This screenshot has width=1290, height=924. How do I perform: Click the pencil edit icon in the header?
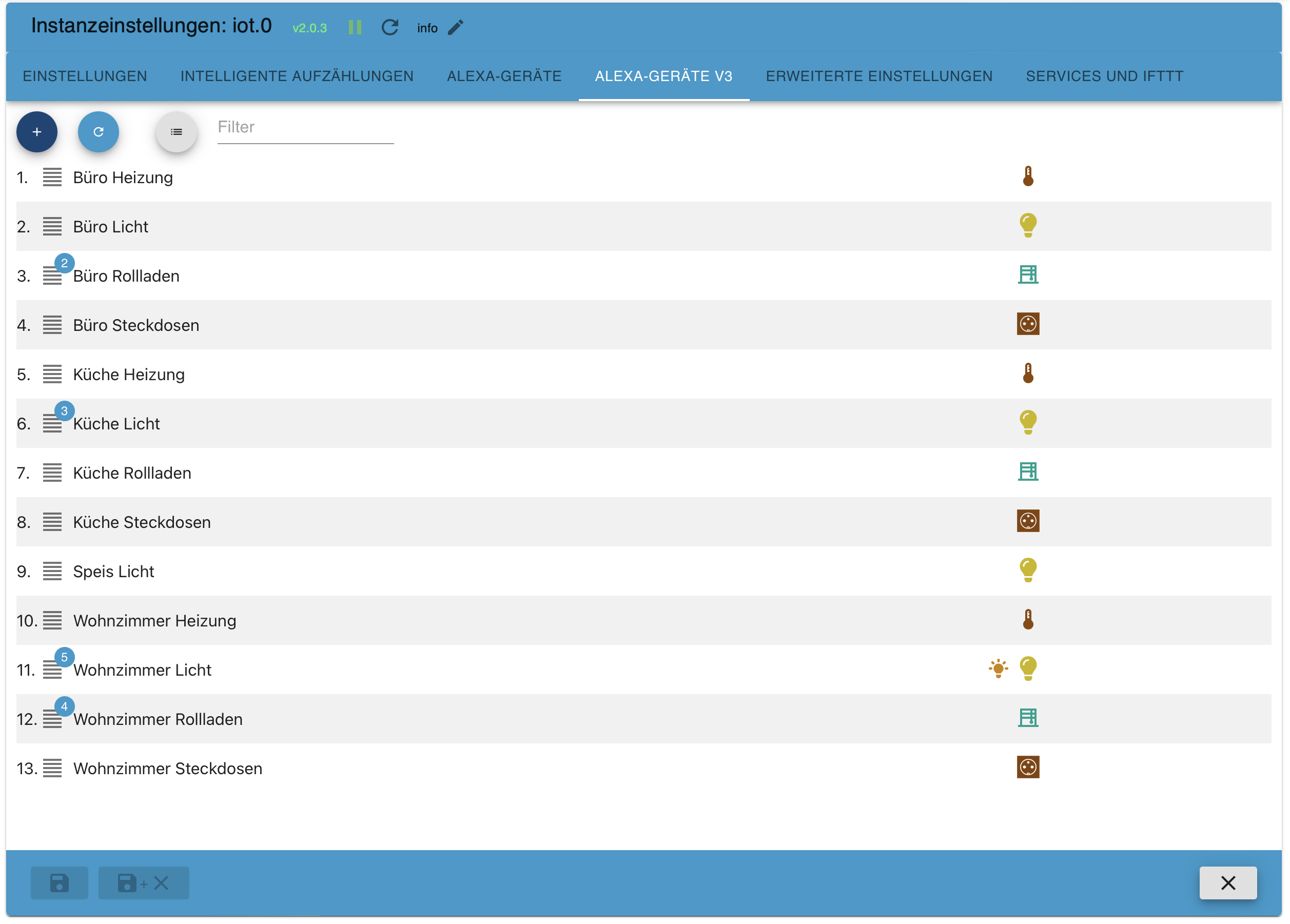point(455,27)
